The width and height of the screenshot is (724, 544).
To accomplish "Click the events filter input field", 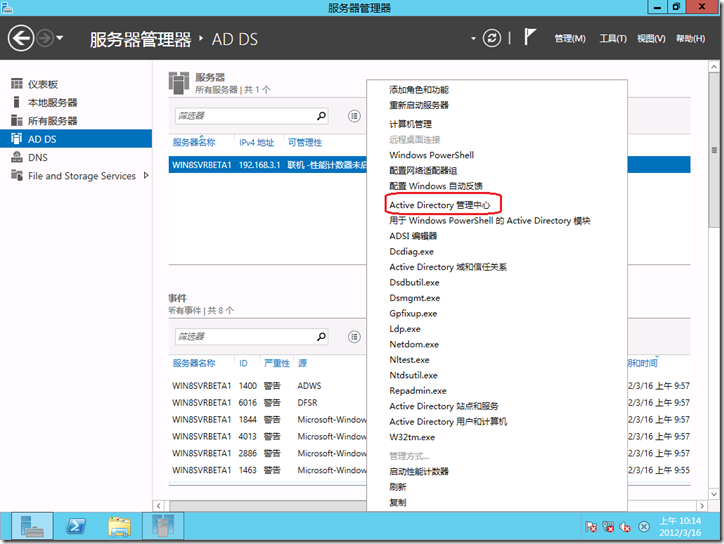I will [245, 337].
